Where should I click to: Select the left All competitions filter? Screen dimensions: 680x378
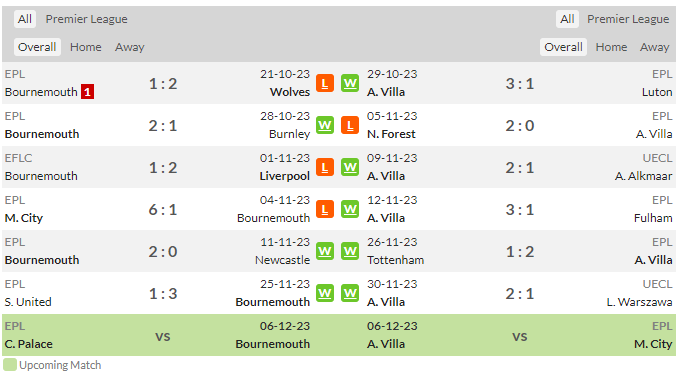(25, 19)
